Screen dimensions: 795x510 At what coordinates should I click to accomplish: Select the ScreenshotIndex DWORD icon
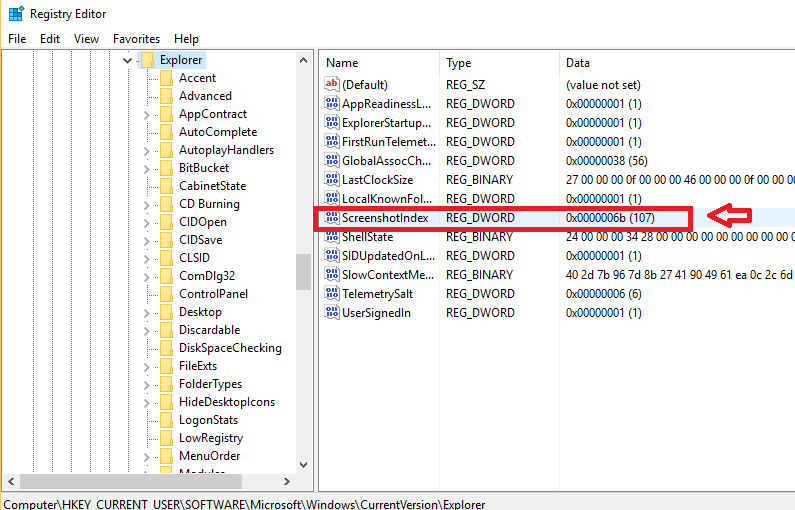(x=332, y=217)
